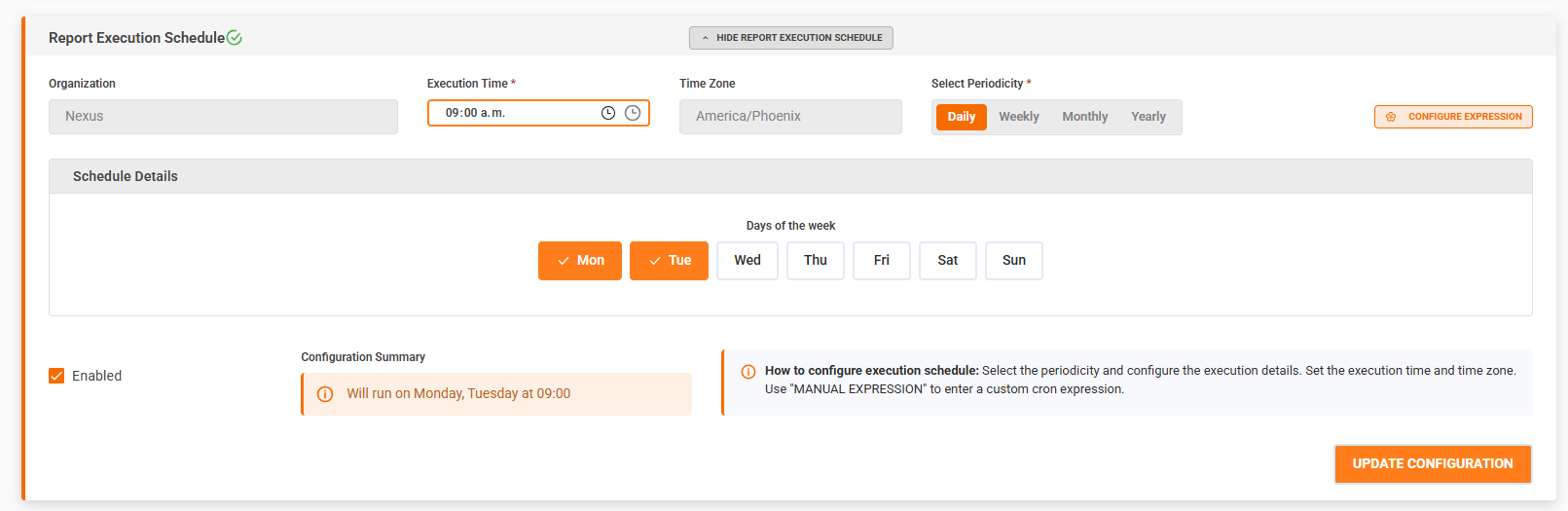Uncheck the Enabled checkbox
This screenshot has height=511, width=1568.
[x=56, y=376]
